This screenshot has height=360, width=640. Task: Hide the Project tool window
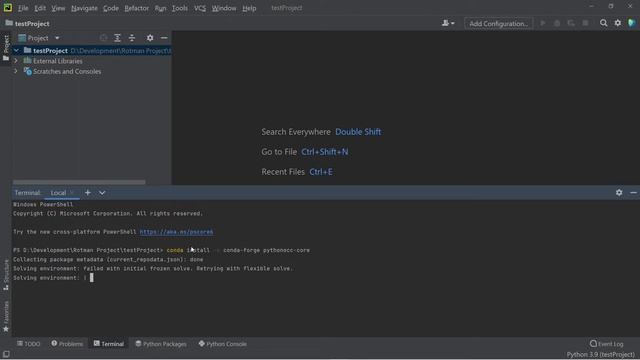[x=164, y=38]
